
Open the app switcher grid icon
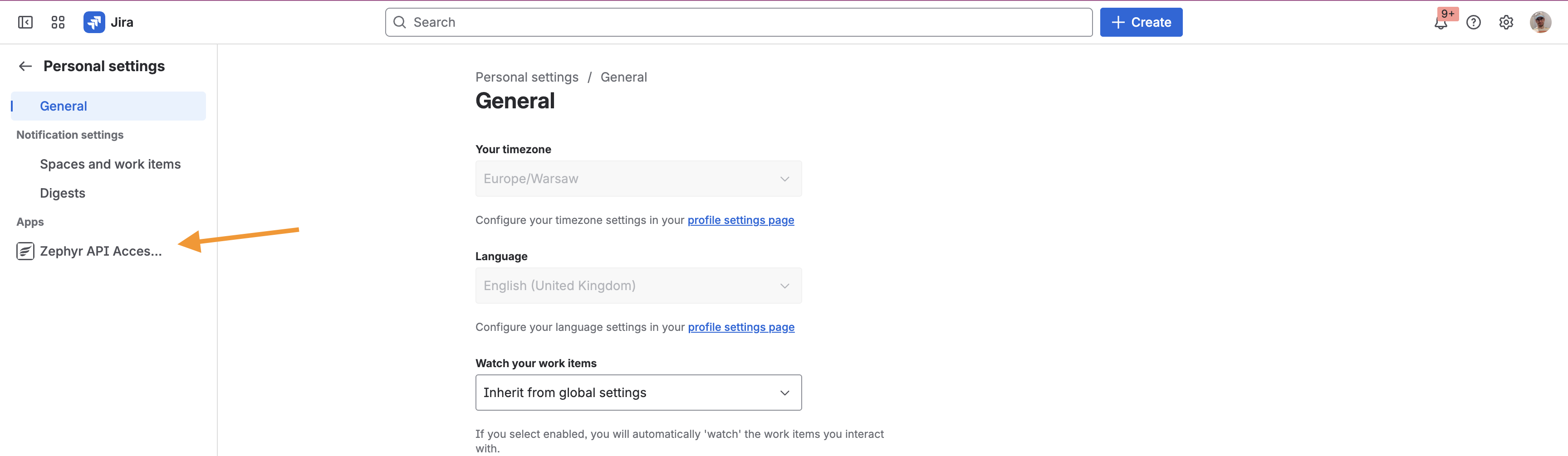(58, 23)
